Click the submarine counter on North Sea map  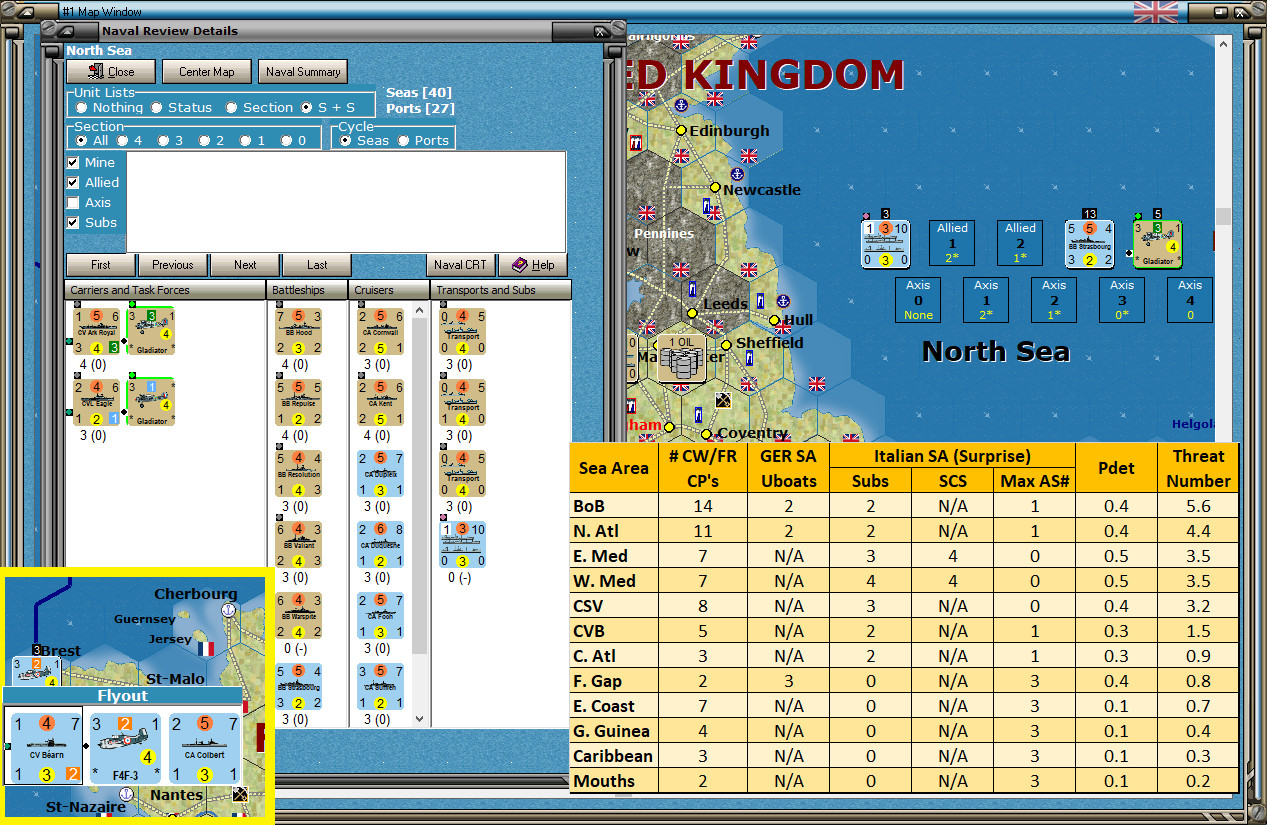pos(885,244)
